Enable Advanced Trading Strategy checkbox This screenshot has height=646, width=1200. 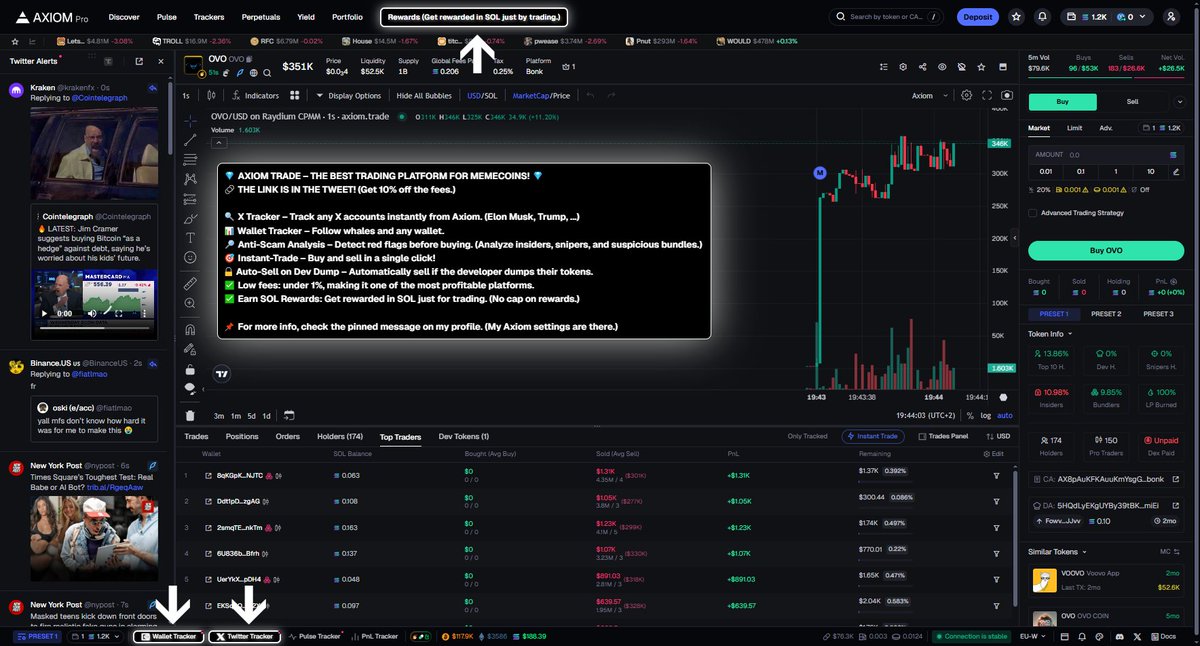[x=1033, y=212]
